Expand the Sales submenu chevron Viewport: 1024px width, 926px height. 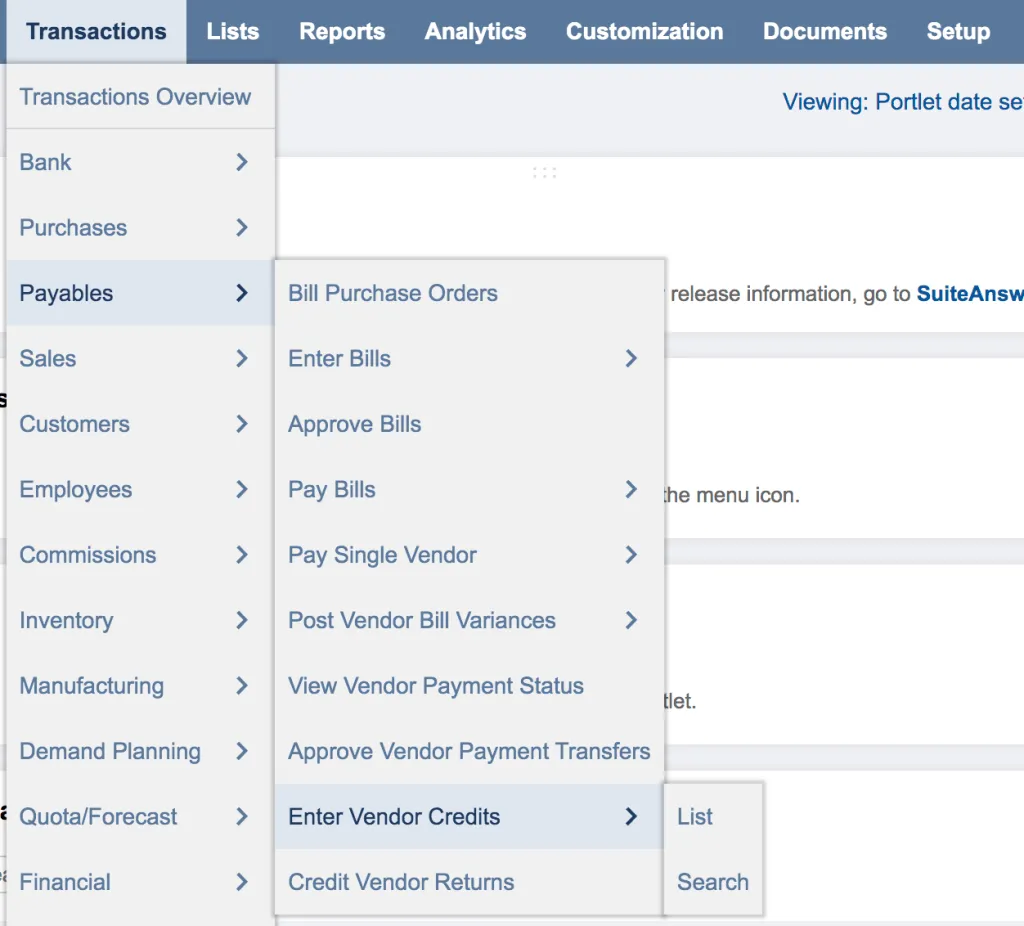click(x=242, y=358)
